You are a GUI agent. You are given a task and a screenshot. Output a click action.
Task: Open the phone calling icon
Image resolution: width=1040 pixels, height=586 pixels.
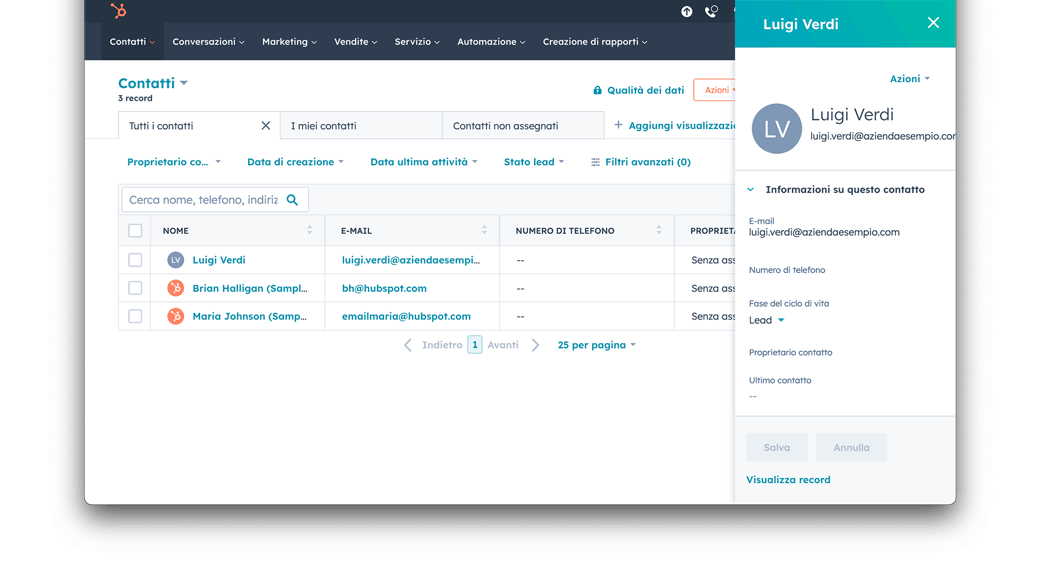pyautogui.click(x=711, y=12)
